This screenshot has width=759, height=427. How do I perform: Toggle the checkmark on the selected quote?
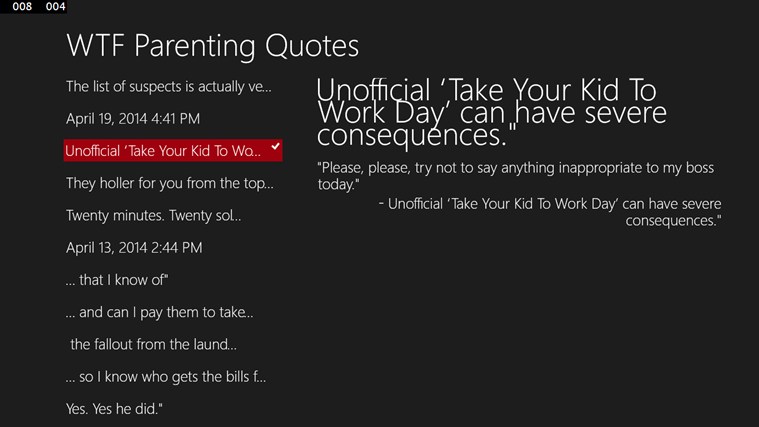point(275,148)
